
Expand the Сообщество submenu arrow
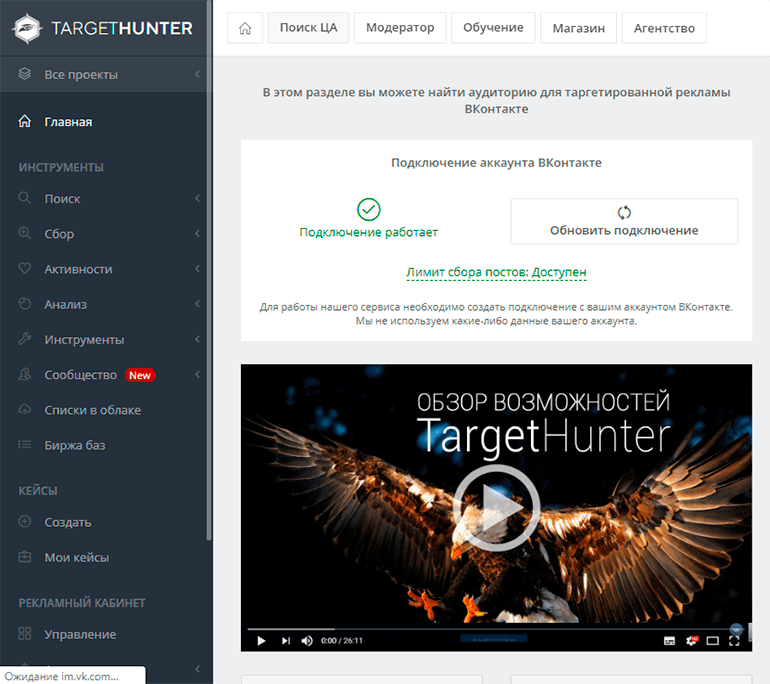pyautogui.click(x=197, y=374)
